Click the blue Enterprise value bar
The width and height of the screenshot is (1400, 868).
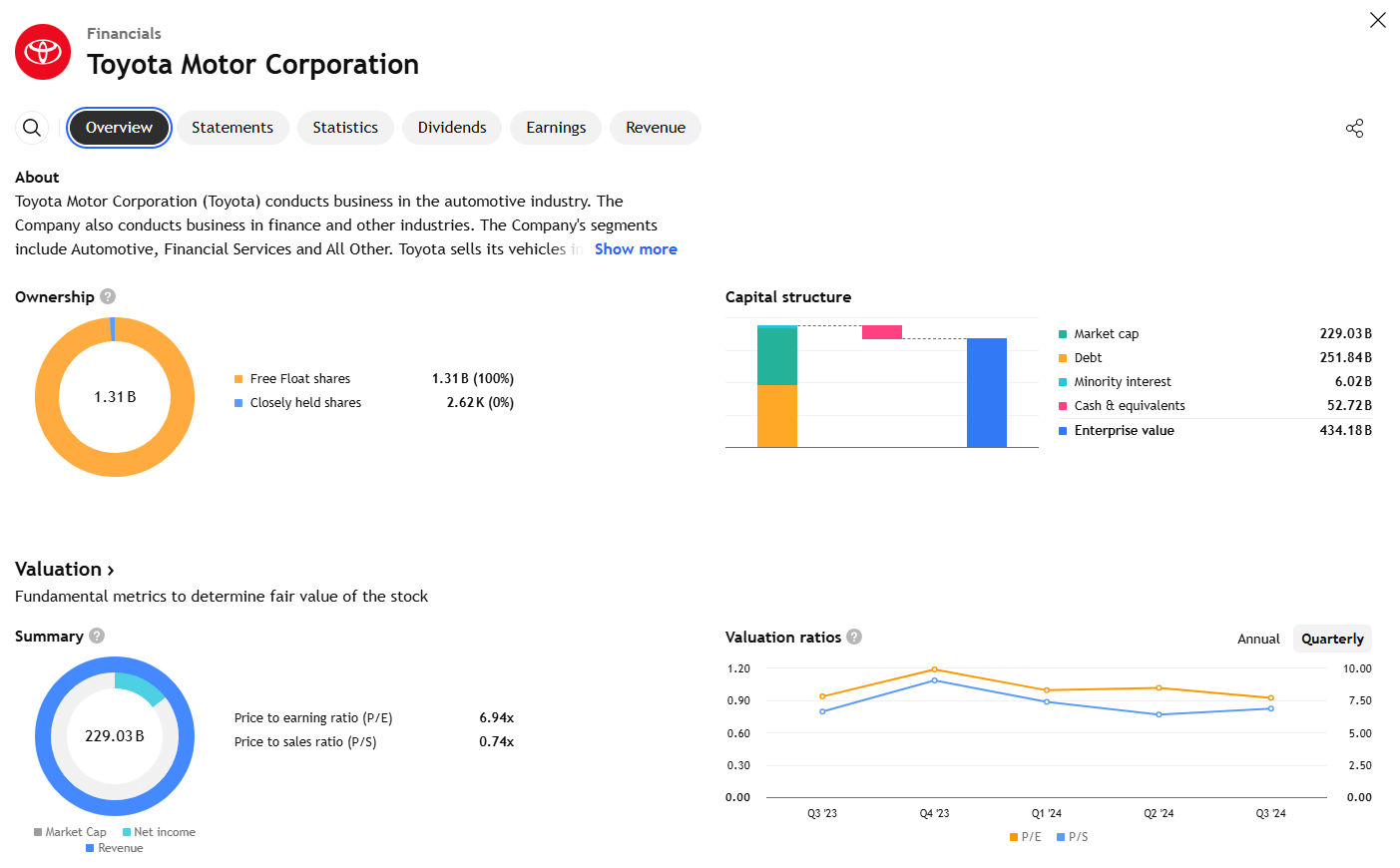click(x=987, y=393)
